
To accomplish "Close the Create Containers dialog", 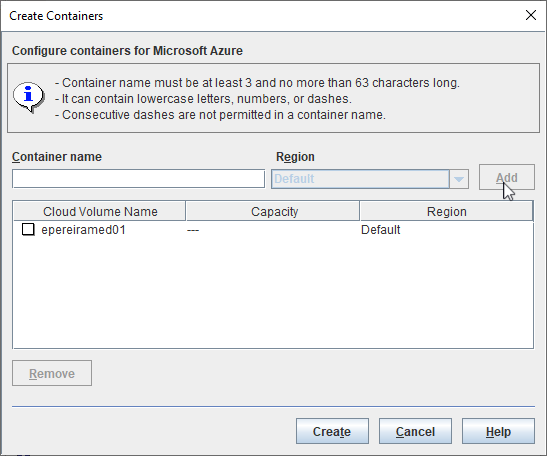I will coord(531,15).
